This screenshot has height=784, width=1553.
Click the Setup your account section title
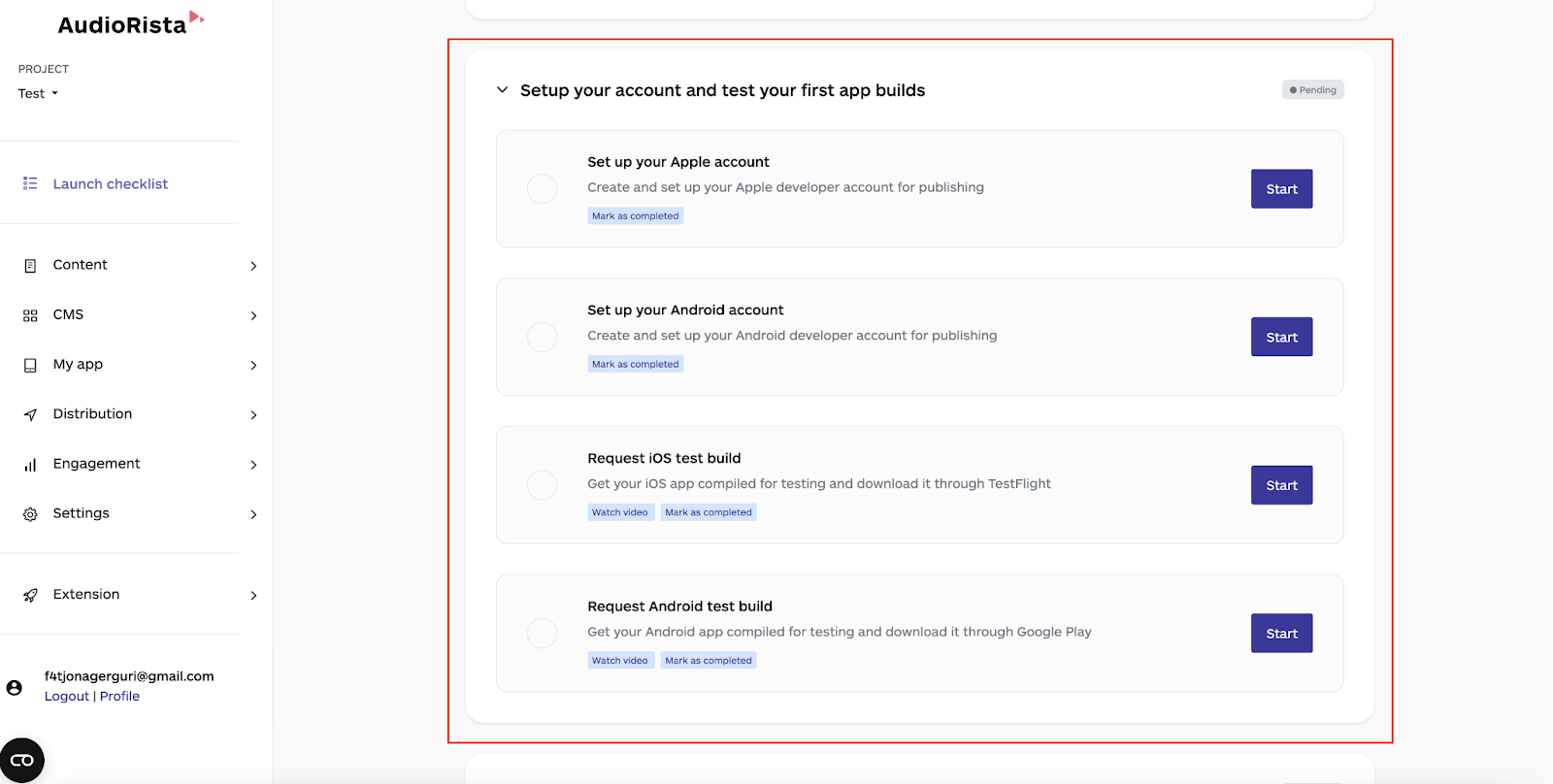[x=722, y=90]
